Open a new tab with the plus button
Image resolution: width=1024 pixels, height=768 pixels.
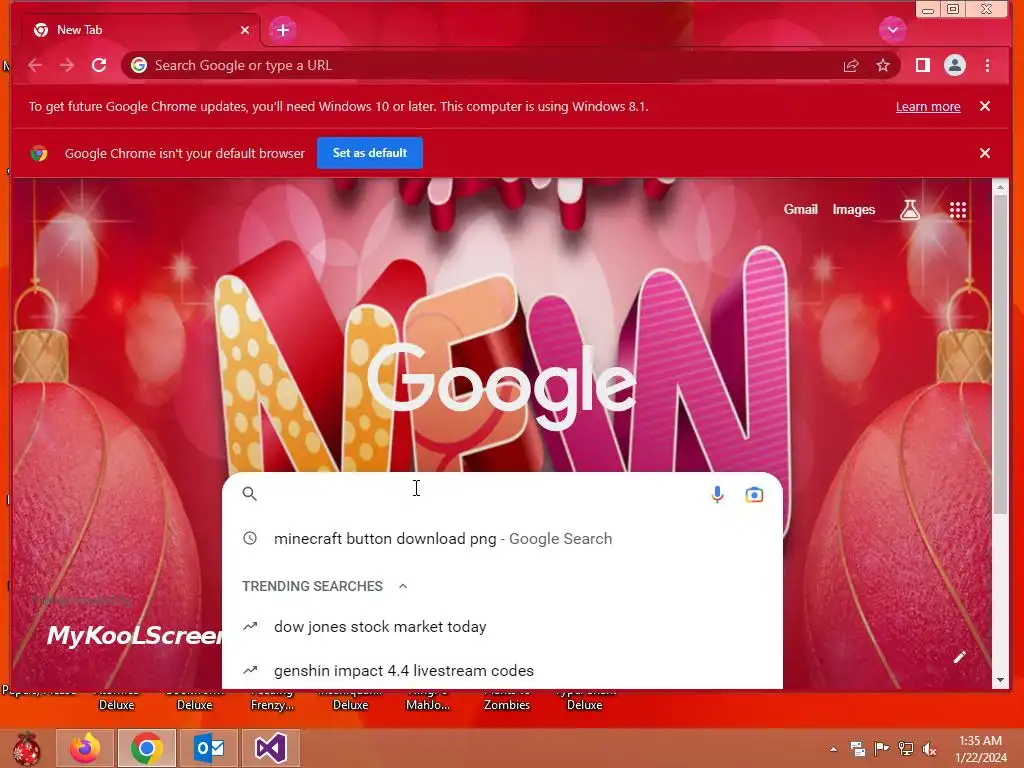(283, 30)
